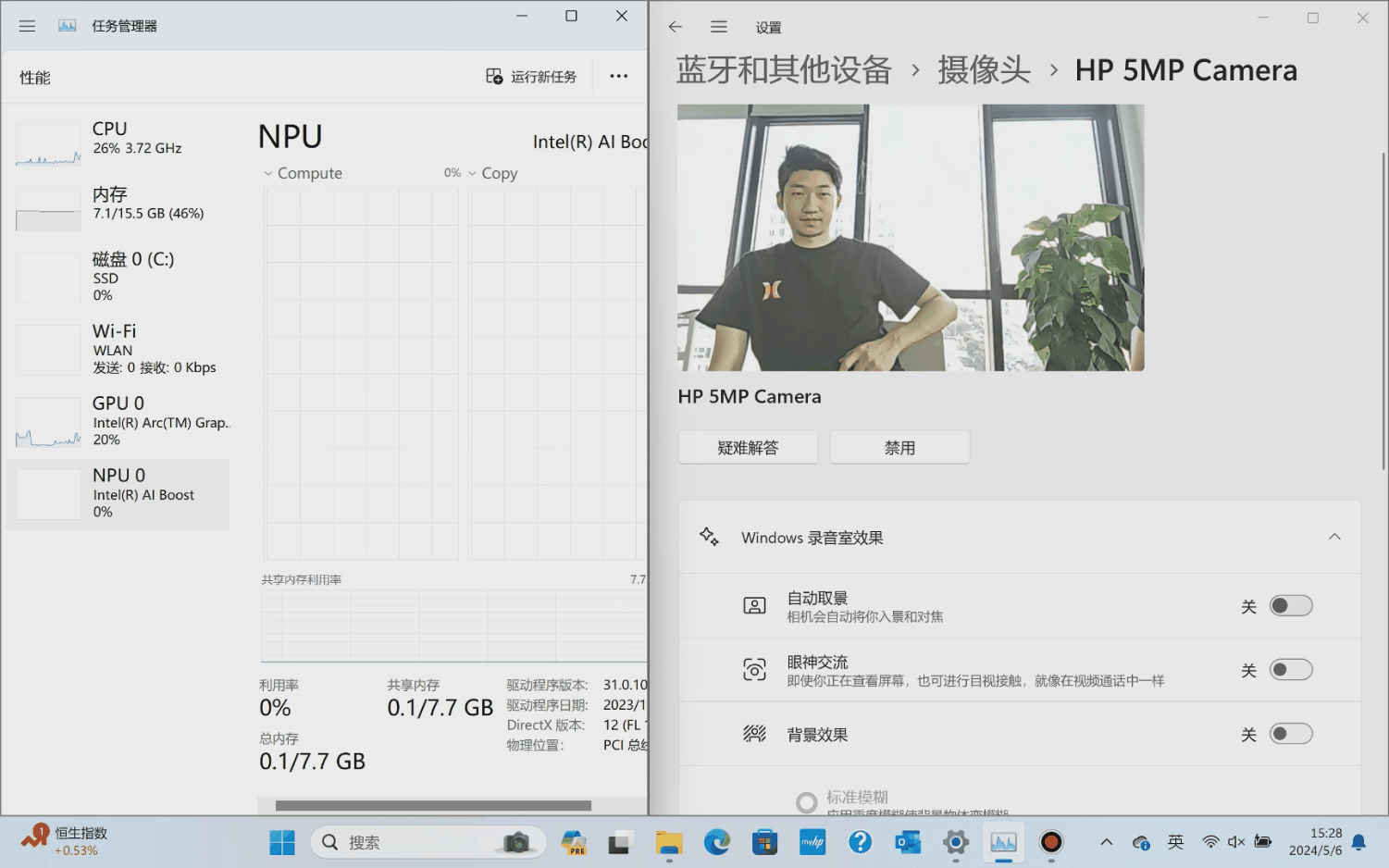Open the Wi-Fi network tray icon

click(1210, 842)
